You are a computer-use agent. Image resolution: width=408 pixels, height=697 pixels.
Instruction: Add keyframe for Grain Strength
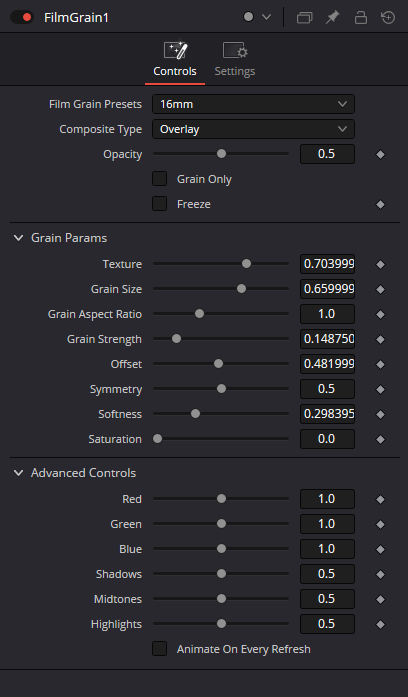380,340
